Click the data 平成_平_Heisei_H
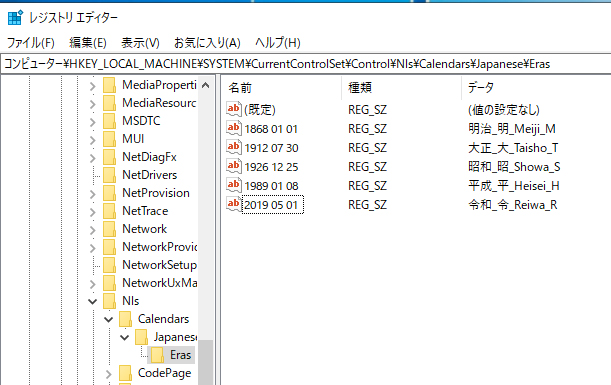The height and width of the screenshot is (385, 611). click(x=514, y=186)
